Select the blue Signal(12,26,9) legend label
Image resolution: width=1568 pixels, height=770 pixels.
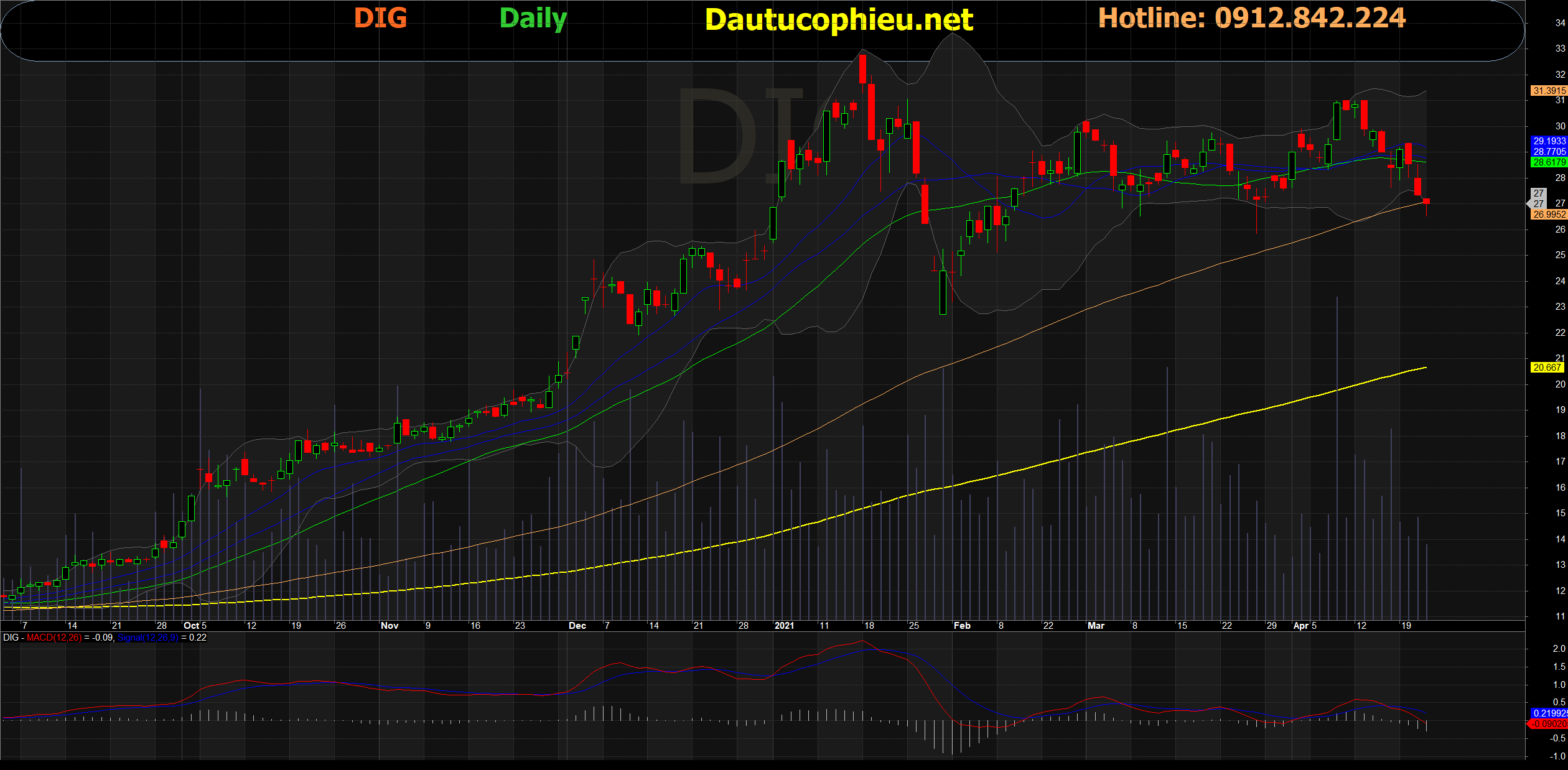pos(147,638)
